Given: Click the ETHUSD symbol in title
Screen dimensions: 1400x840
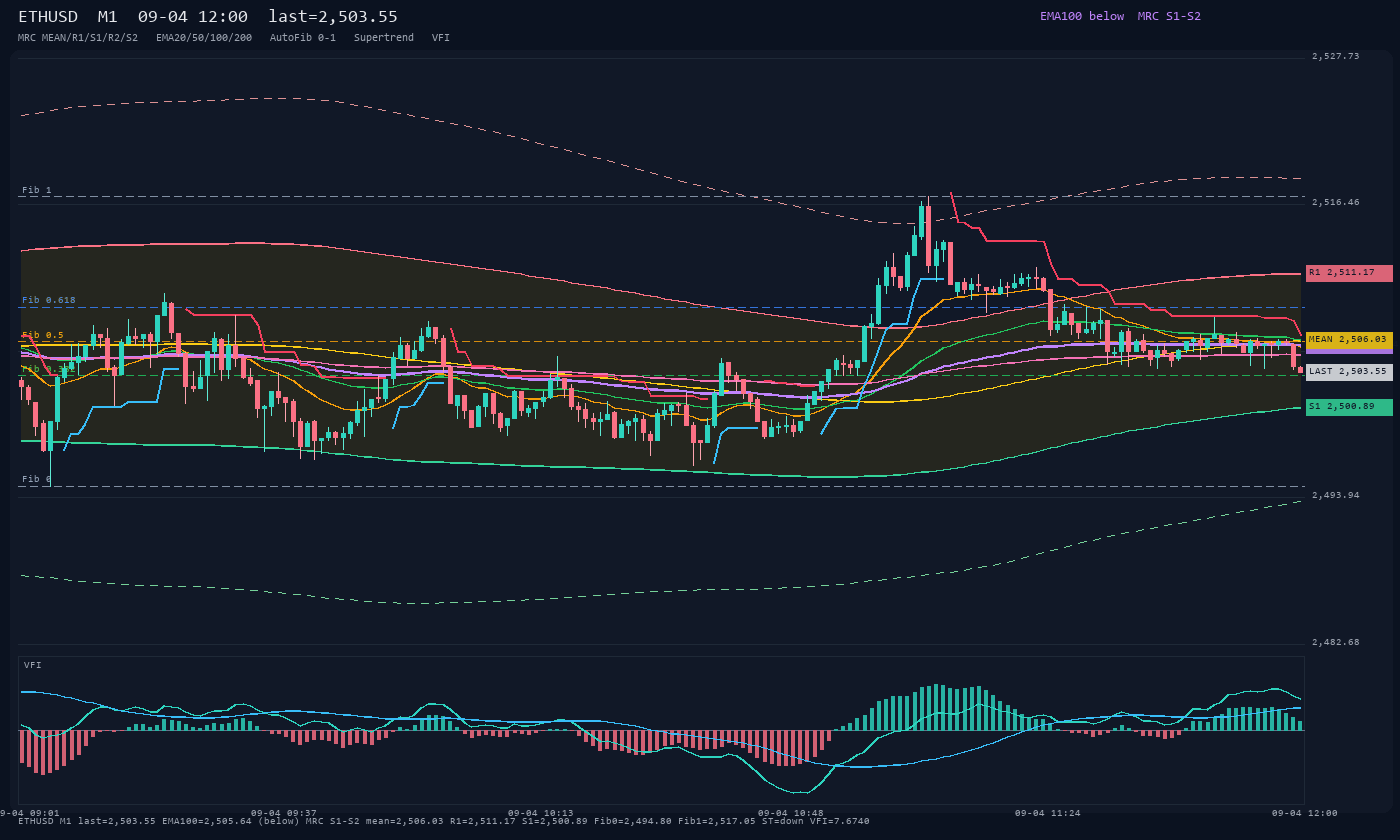Looking at the screenshot, I should (x=48, y=17).
